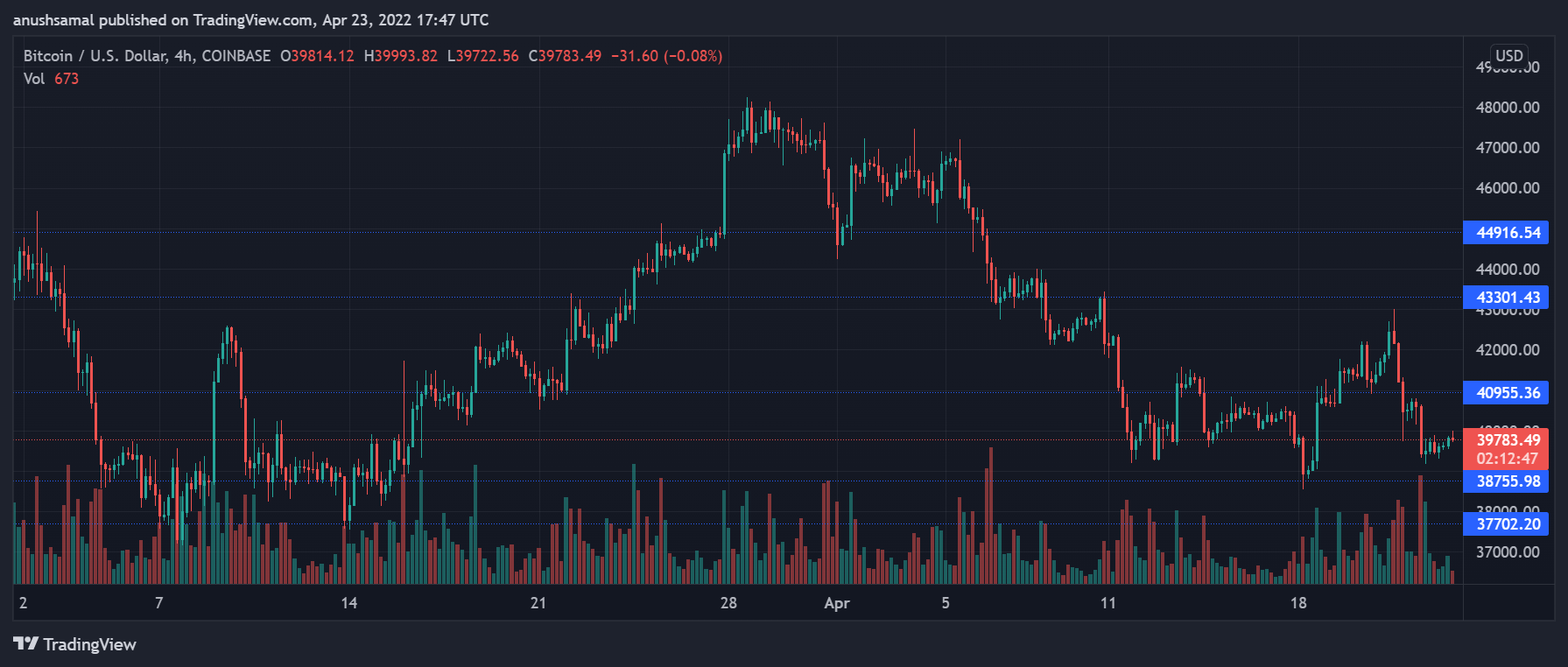1568x667 pixels.
Task: Open the TradingView wordmark link
Action: [x=89, y=644]
